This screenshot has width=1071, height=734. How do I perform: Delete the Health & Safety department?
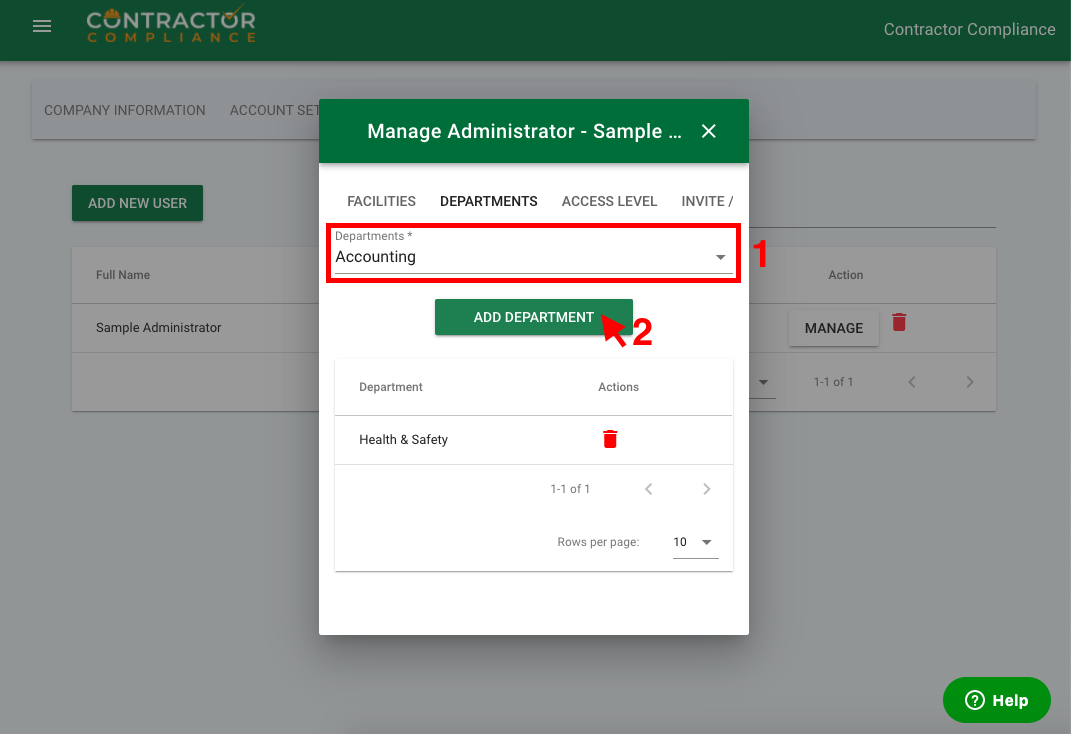click(x=610, y=439)
